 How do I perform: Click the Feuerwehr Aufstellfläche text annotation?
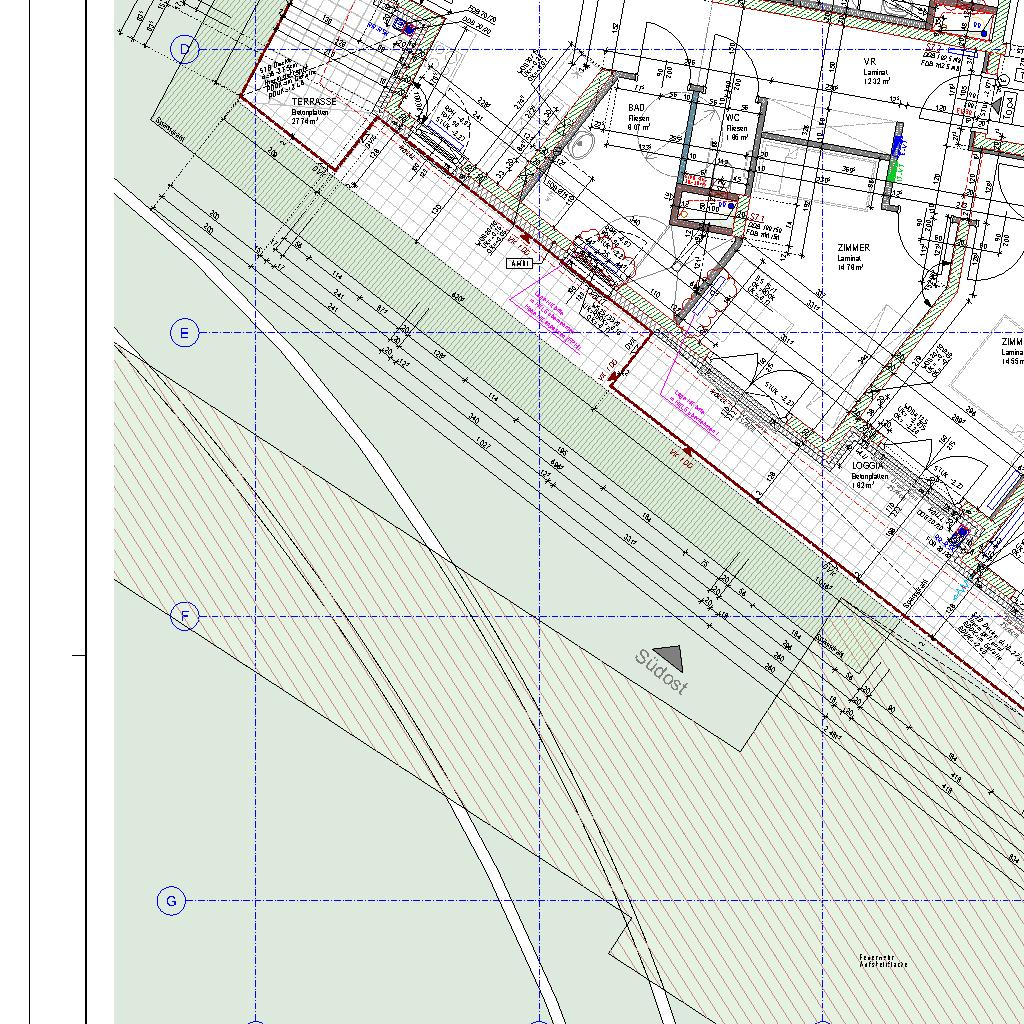point(883,961)
